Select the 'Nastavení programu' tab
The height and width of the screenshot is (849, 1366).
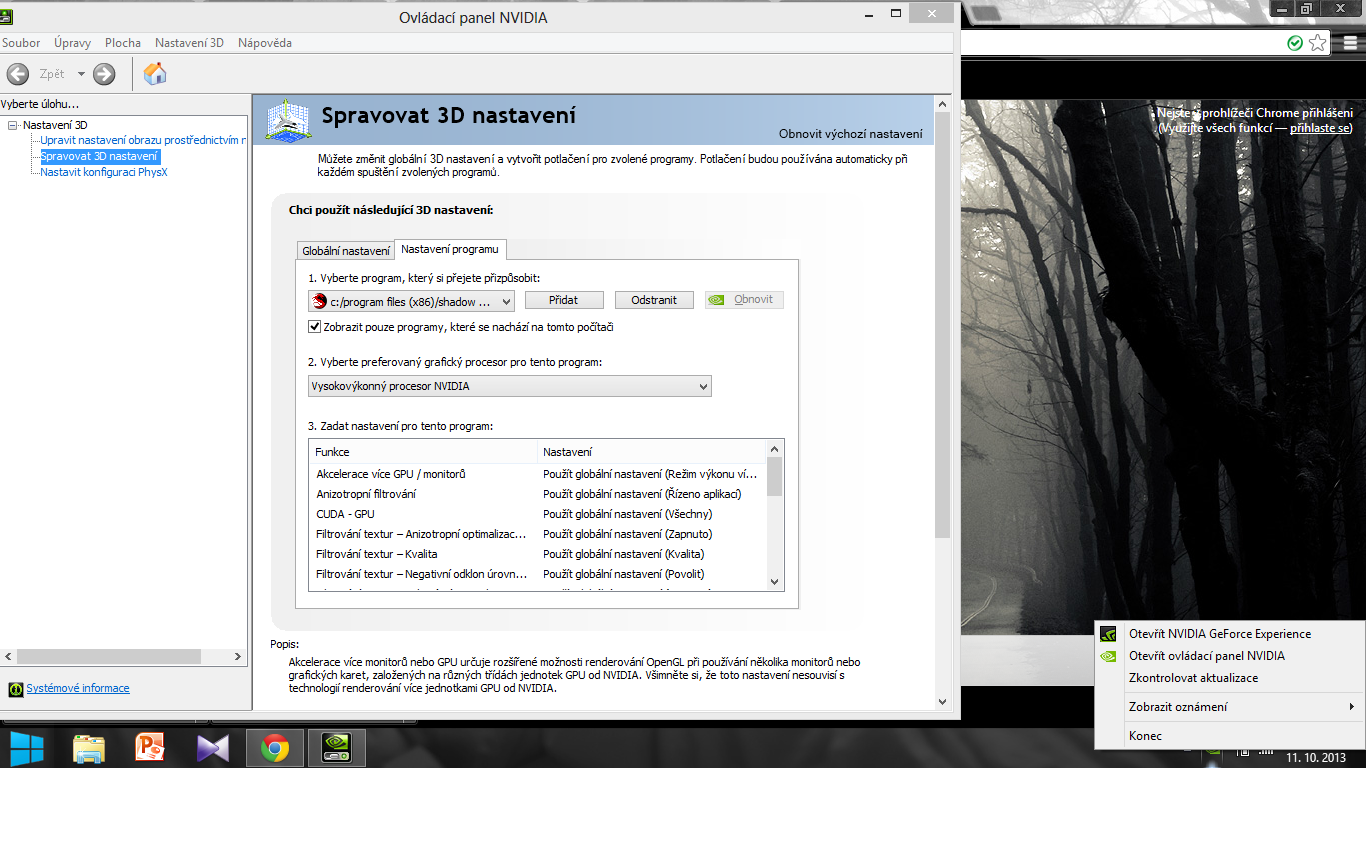pos(450,249)
